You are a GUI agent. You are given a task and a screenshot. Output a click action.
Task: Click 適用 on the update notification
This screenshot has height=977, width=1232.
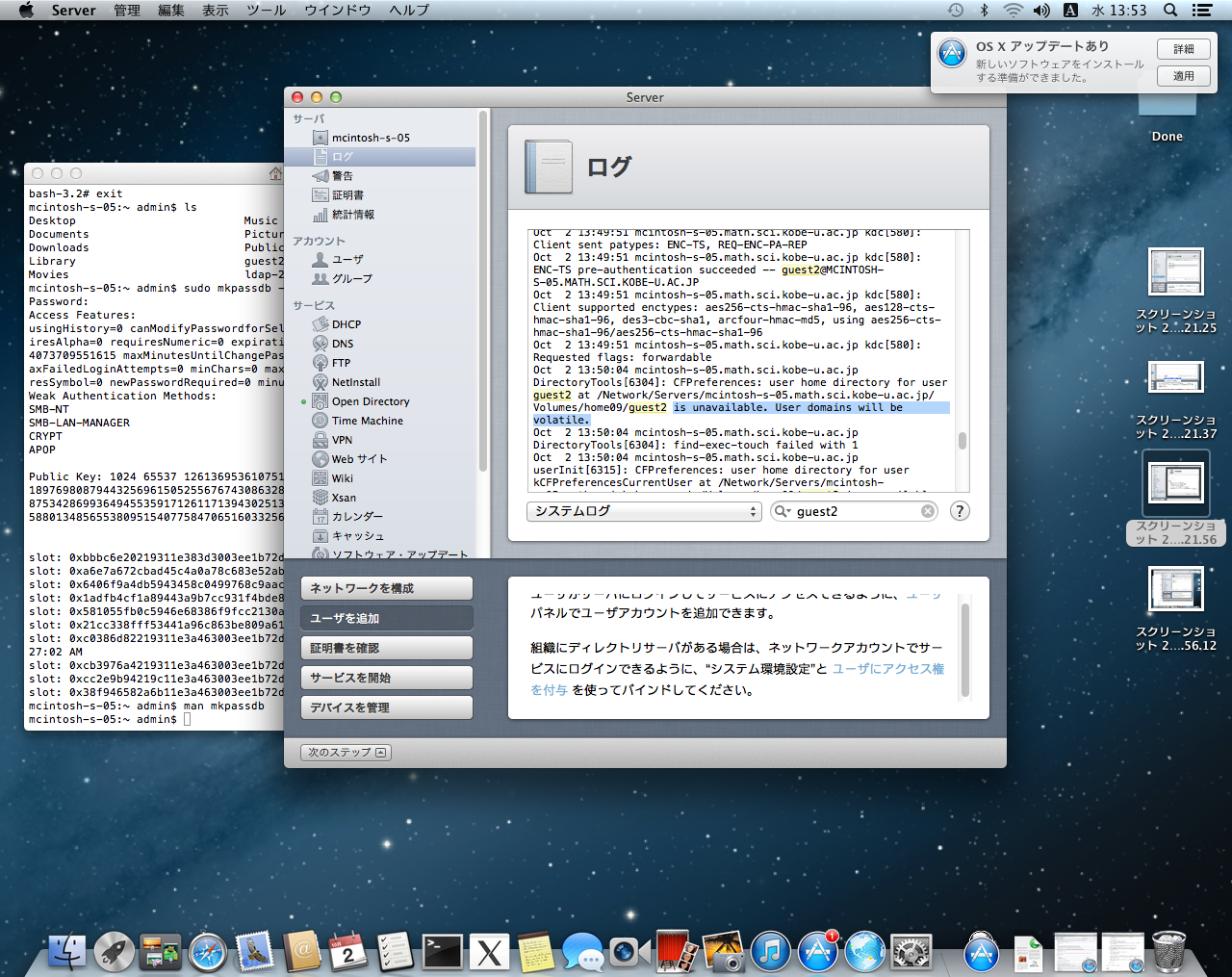[1184, 76]
